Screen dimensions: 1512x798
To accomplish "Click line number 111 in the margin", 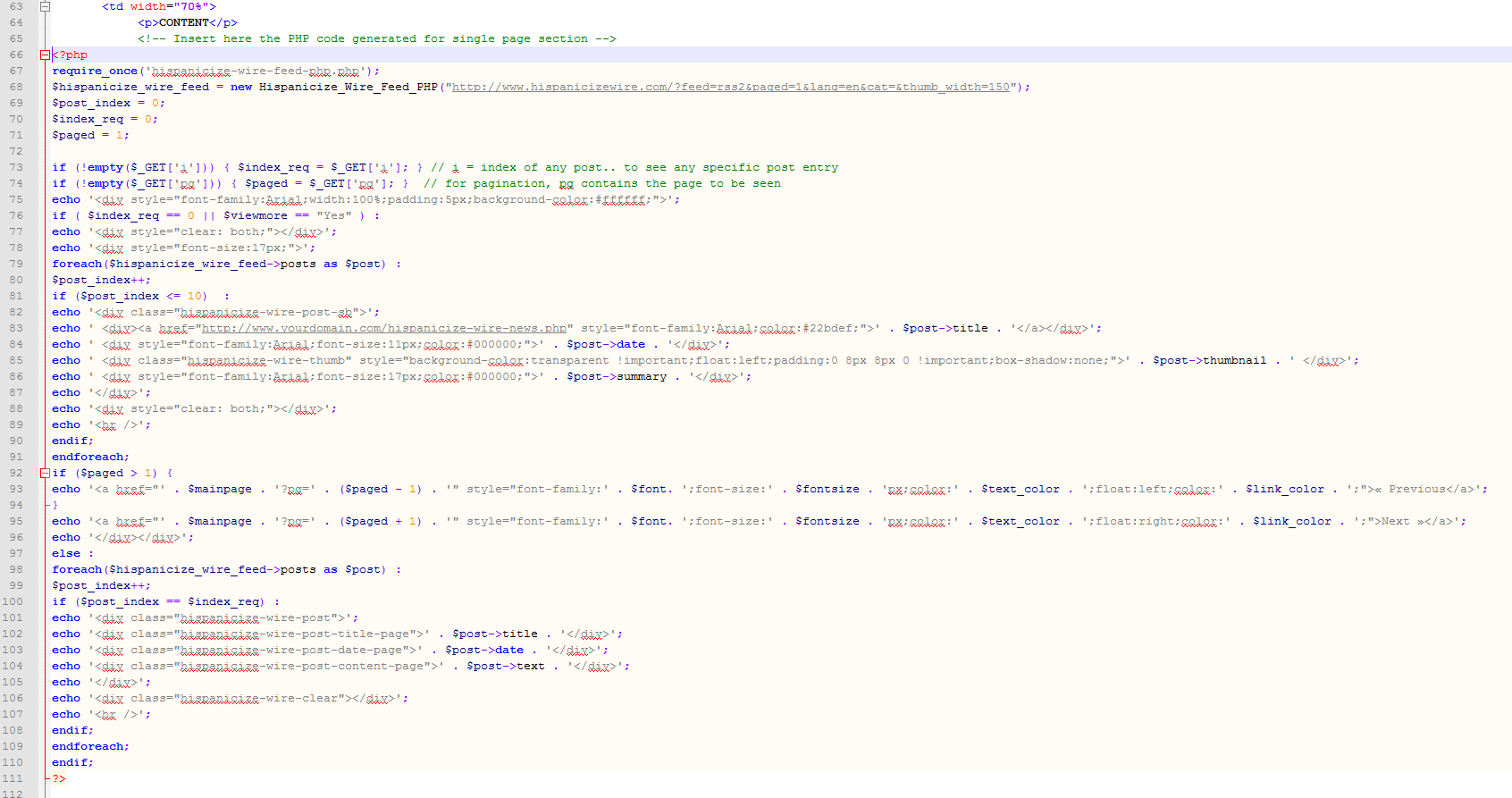I will click(16, 778).
